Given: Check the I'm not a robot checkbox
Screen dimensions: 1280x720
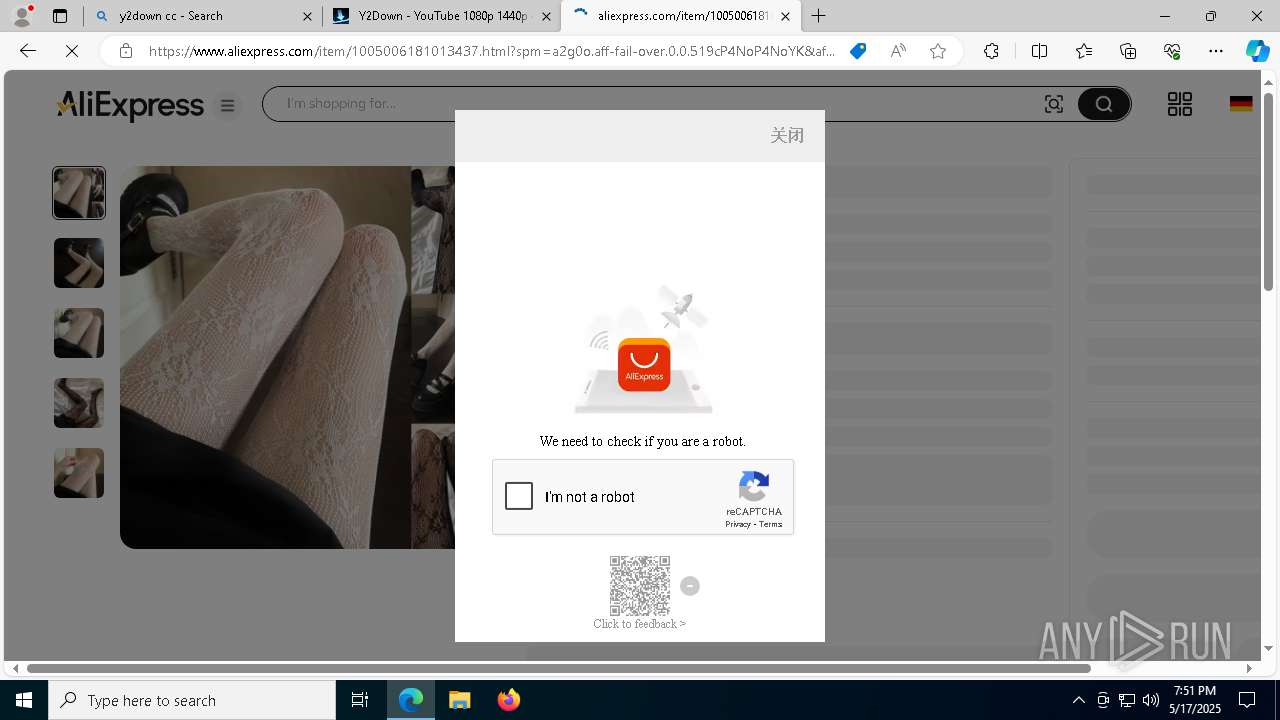Looking at the screenshot, I should click(x=519, y=496).
